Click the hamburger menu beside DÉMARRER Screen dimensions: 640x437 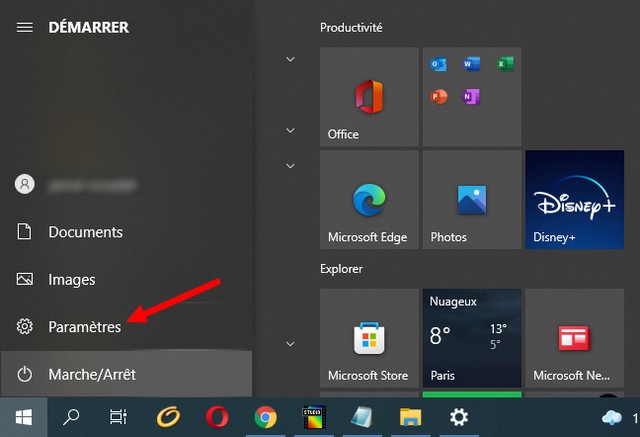(x=24, y=27)
